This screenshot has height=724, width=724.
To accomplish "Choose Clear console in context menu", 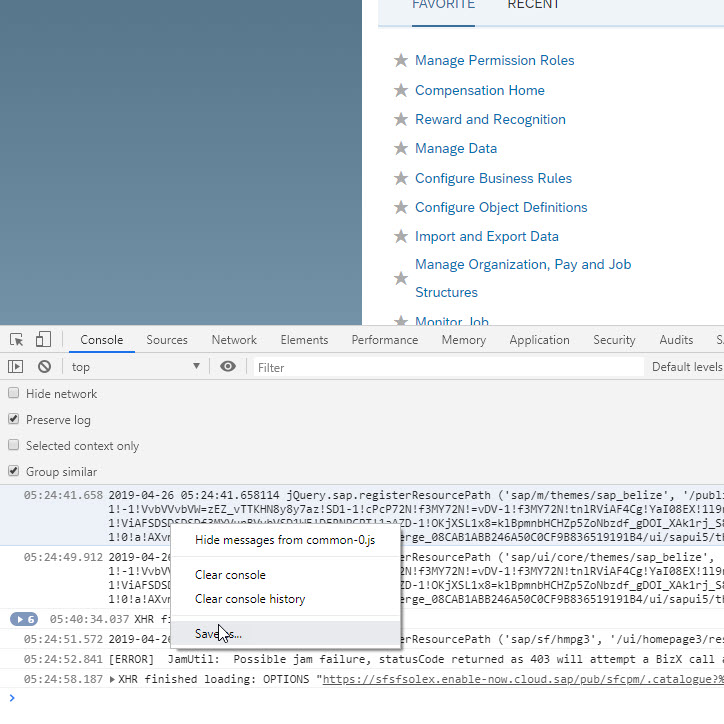I will (285, 575).
